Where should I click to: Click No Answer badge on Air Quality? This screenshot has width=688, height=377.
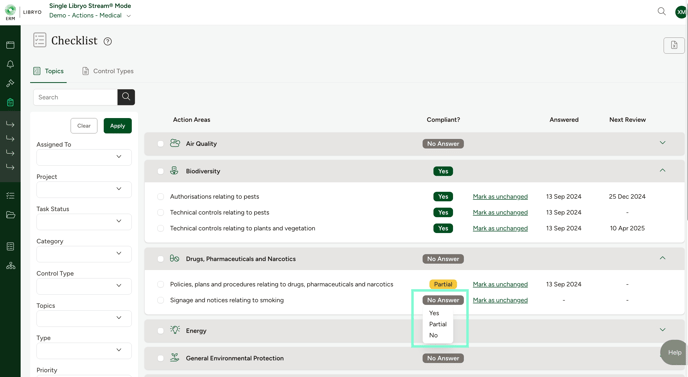pyautogui.click(x=443, y=144)
